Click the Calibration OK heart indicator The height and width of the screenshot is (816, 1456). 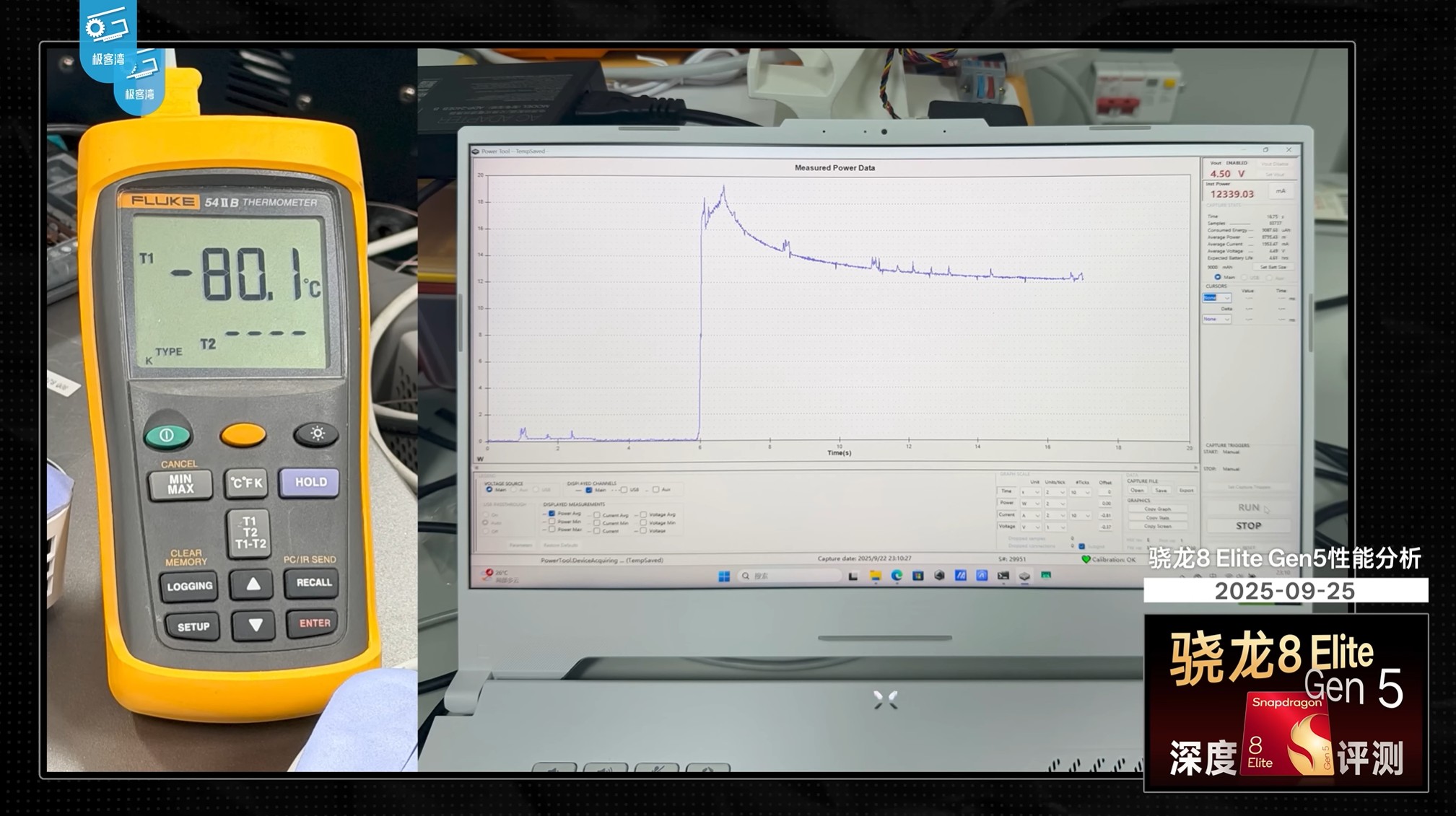point(1085,559)
